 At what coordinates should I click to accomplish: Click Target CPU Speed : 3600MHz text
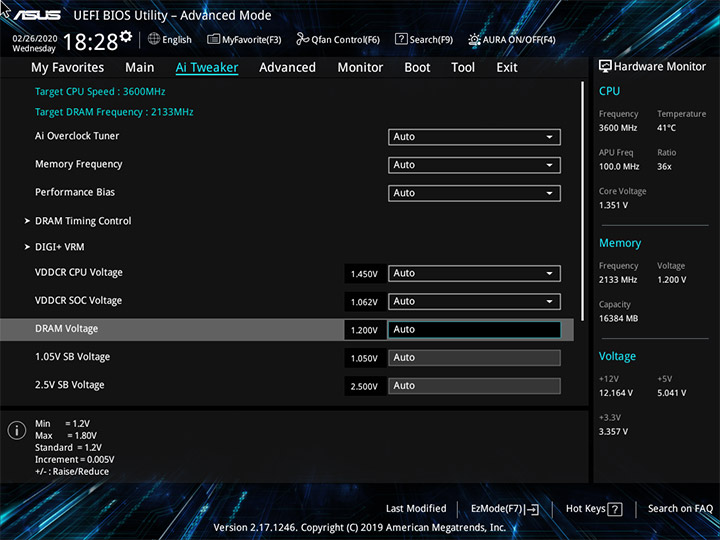point(100,91)
